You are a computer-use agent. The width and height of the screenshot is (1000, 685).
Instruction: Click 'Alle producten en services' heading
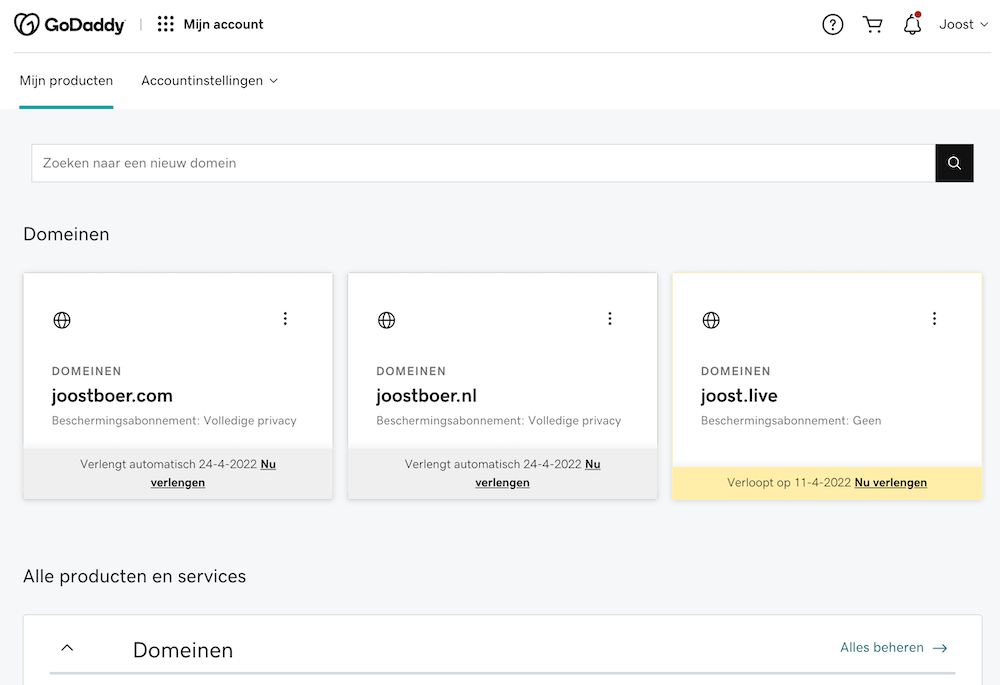pos(135,576)
